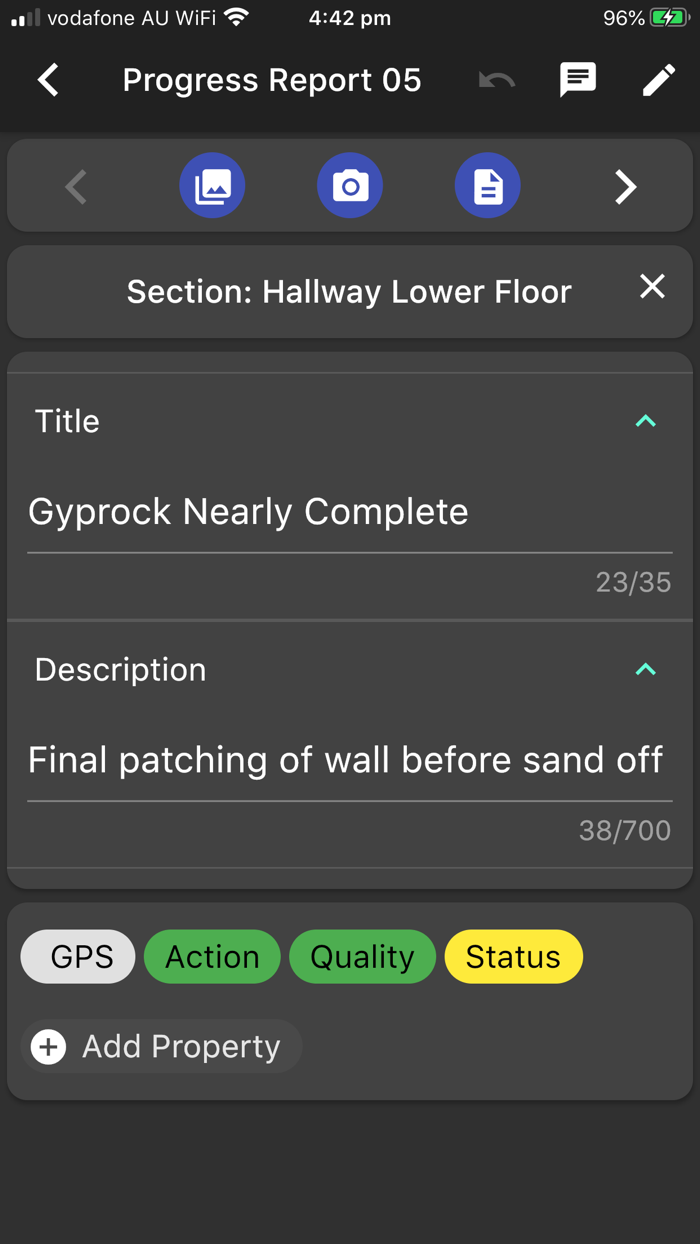Edit the description text about final patching
The height and width of the screenshot is (1244, 700).
[345, 760]
